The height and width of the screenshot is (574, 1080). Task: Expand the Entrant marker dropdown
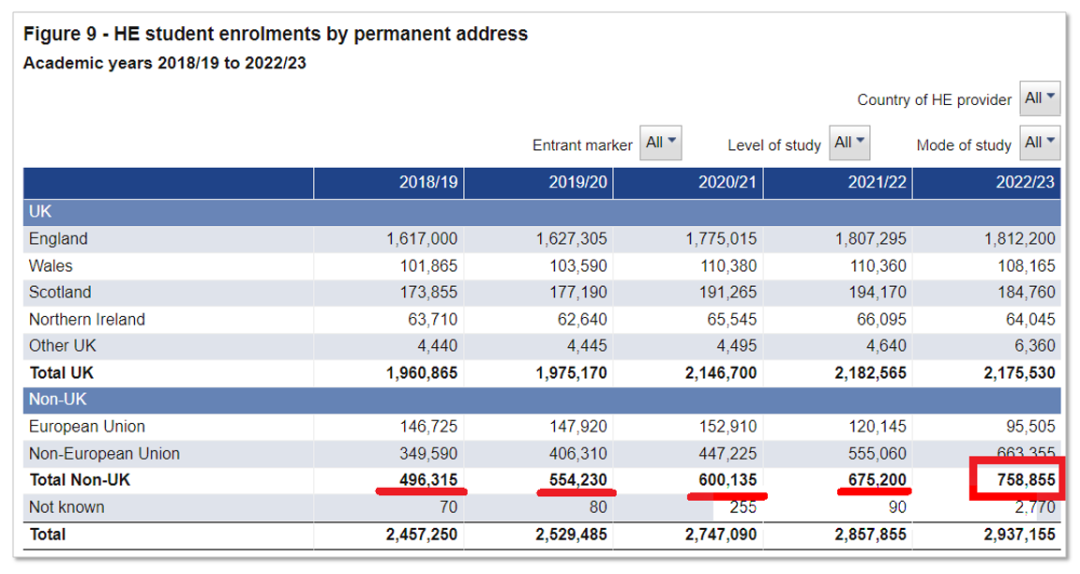tap(661, 143)
